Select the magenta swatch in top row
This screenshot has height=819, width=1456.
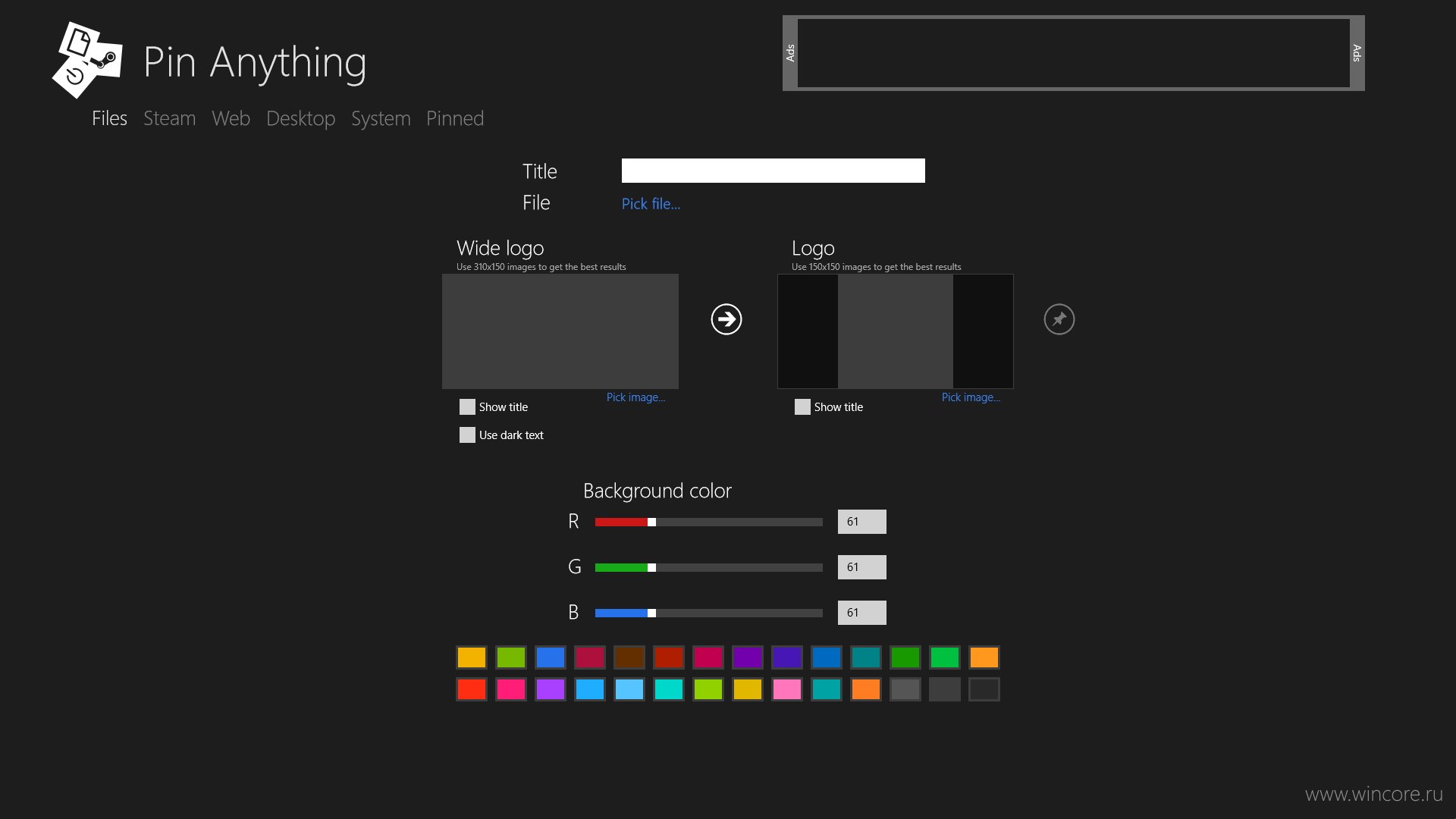tap(708, 657)
